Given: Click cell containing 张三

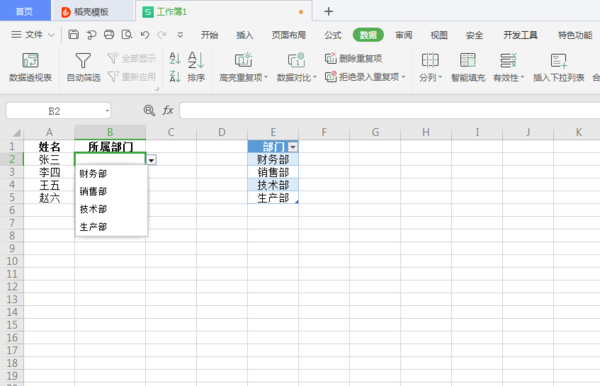Looking at the screenshot, I should [x=49, y=159].
